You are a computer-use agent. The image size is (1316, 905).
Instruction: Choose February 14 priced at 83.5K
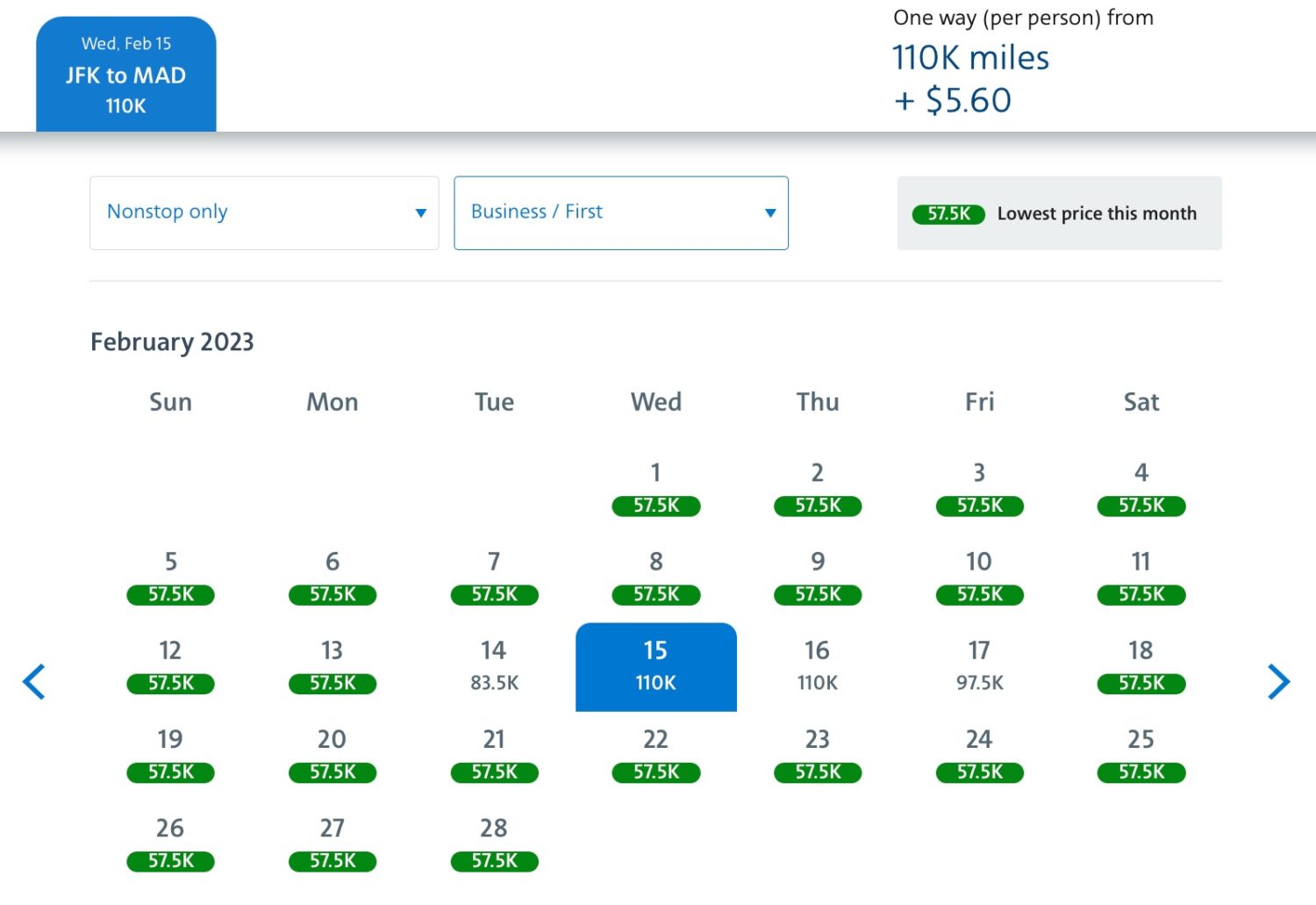click(494, 666)
